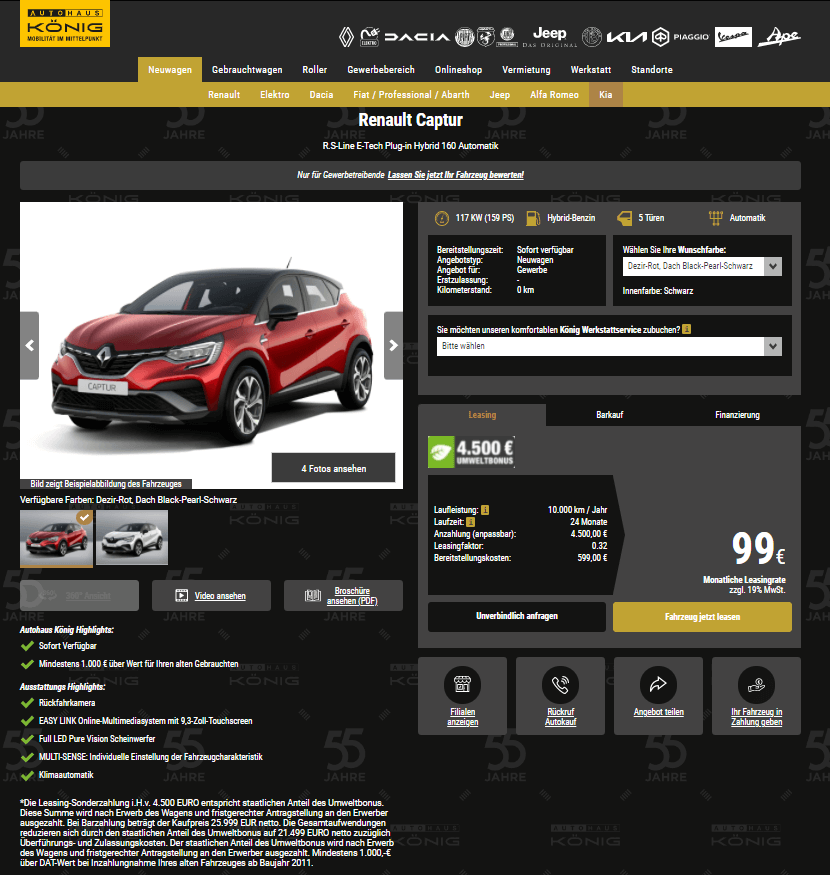Click the greyed 360° Ansicht button
Image resolution: width=830 pixels, height=875 pixels.
(79, 595)
